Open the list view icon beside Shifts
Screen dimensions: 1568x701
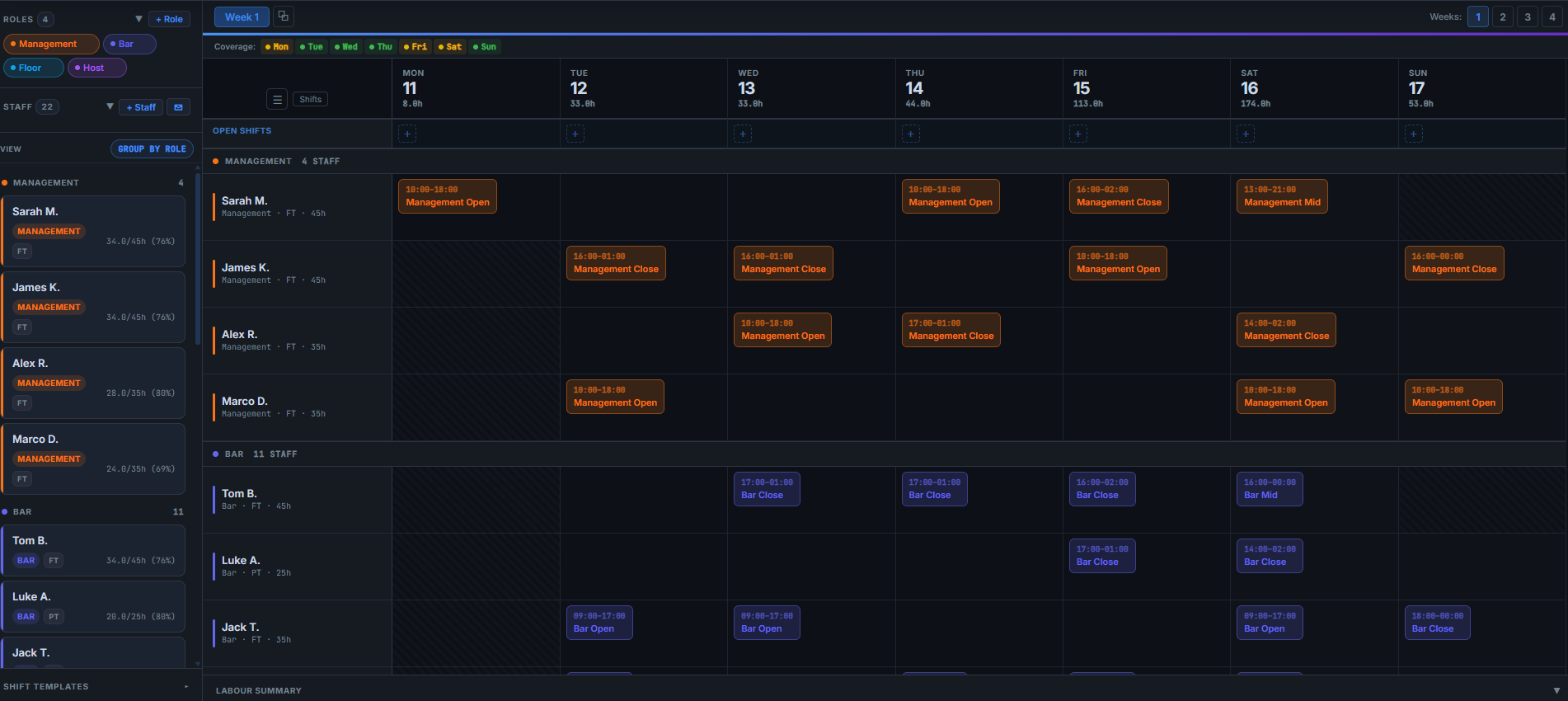277,99
